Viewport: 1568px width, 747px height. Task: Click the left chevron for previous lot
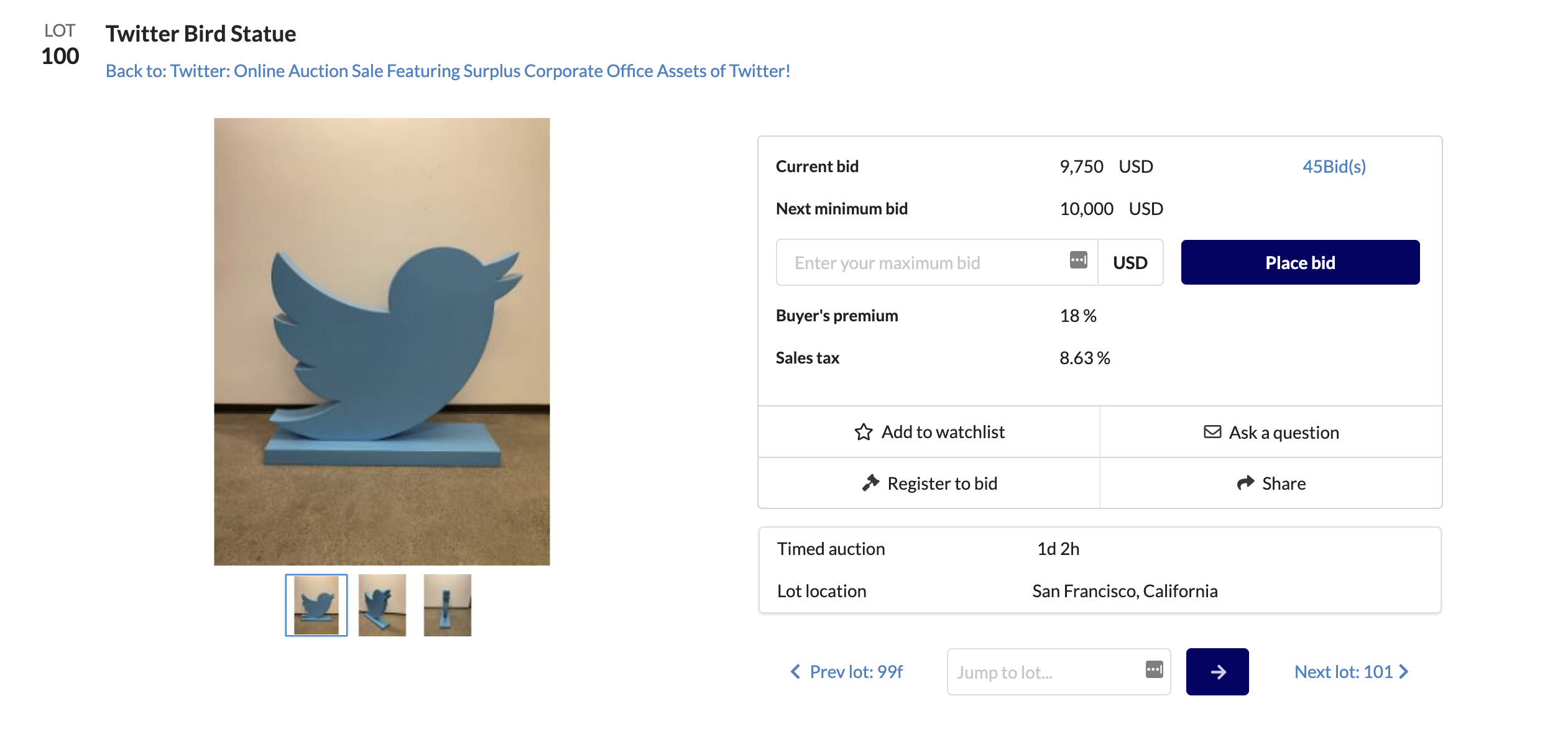pyautogui.click(x=795, y=672)
